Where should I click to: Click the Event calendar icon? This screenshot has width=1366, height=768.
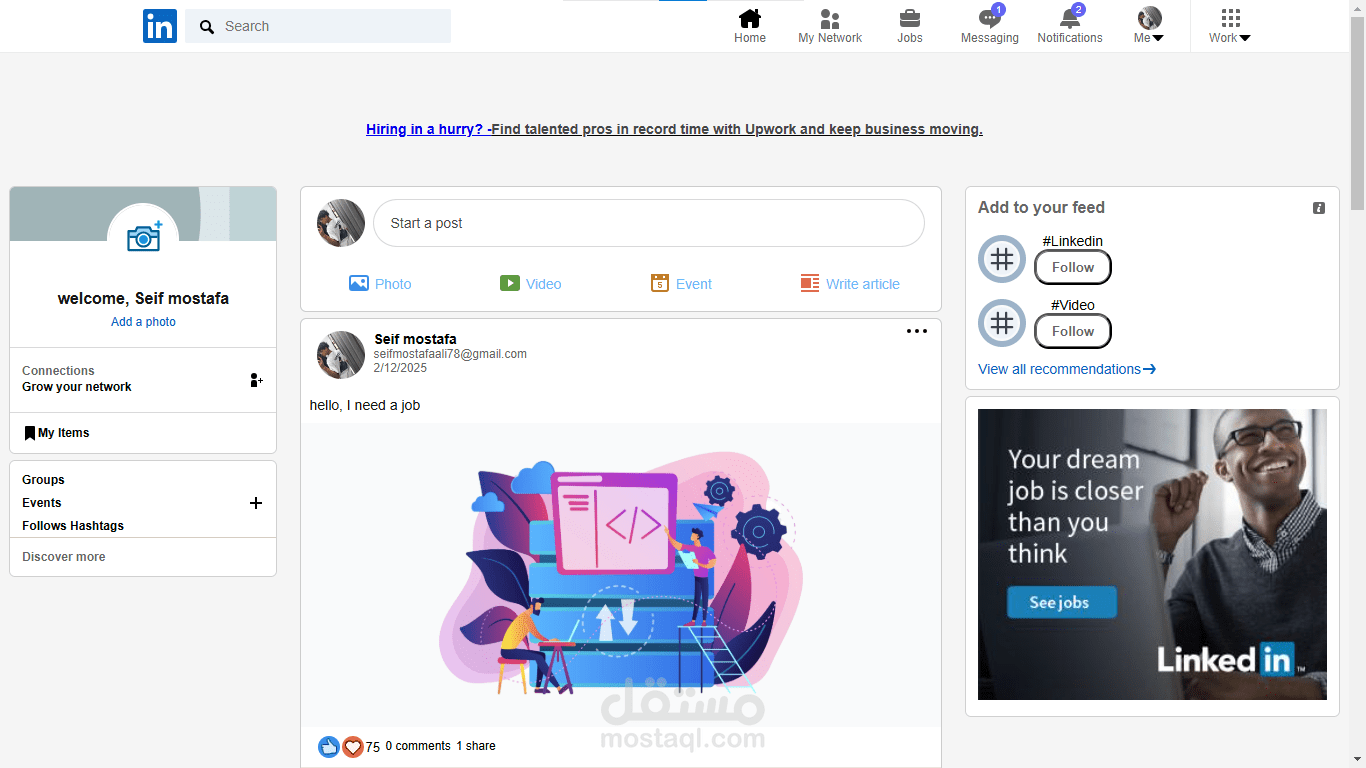click(x=659, y=283)
